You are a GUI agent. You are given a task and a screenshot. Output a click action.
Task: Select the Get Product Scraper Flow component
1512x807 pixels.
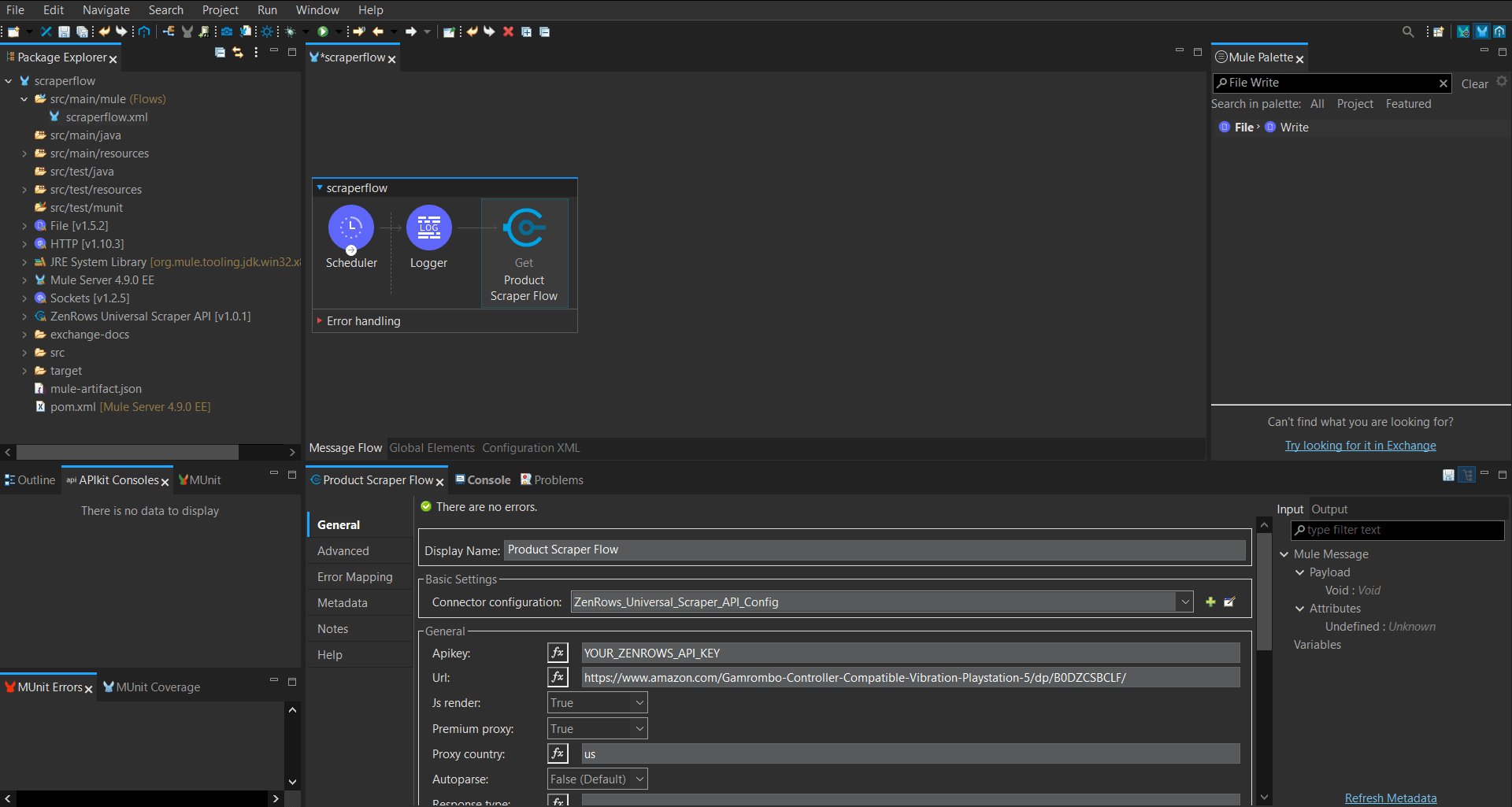click(524, 253)
